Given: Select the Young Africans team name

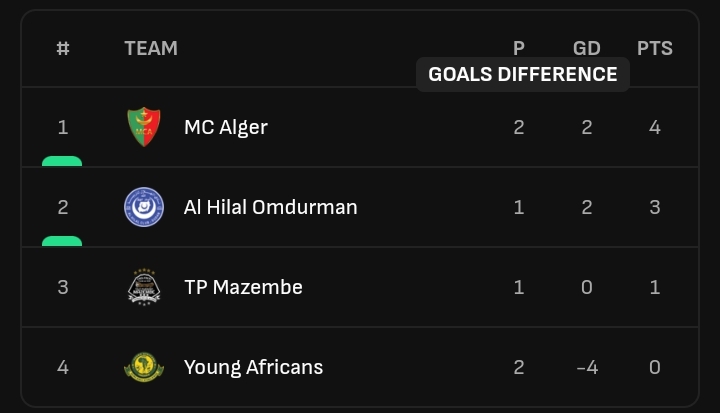Looking at the screenshot, I should pyautogui.click(x=253, y=368).
